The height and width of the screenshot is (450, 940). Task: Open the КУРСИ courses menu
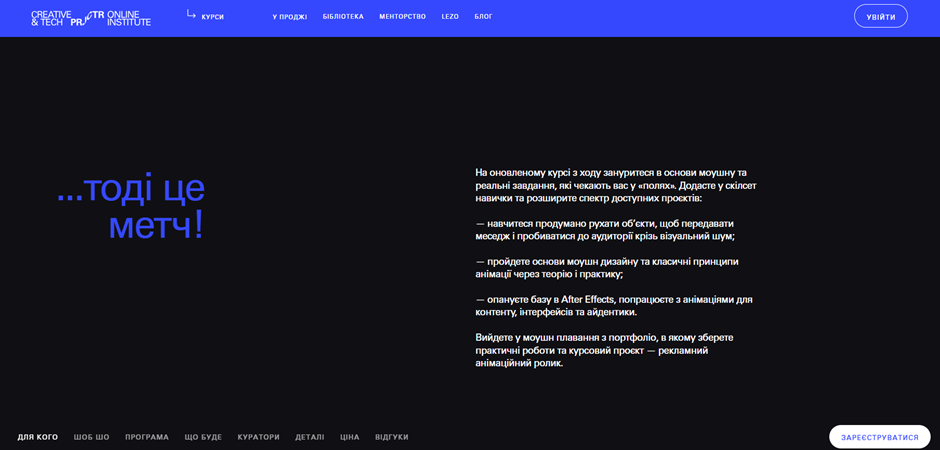tap(212, 17)
